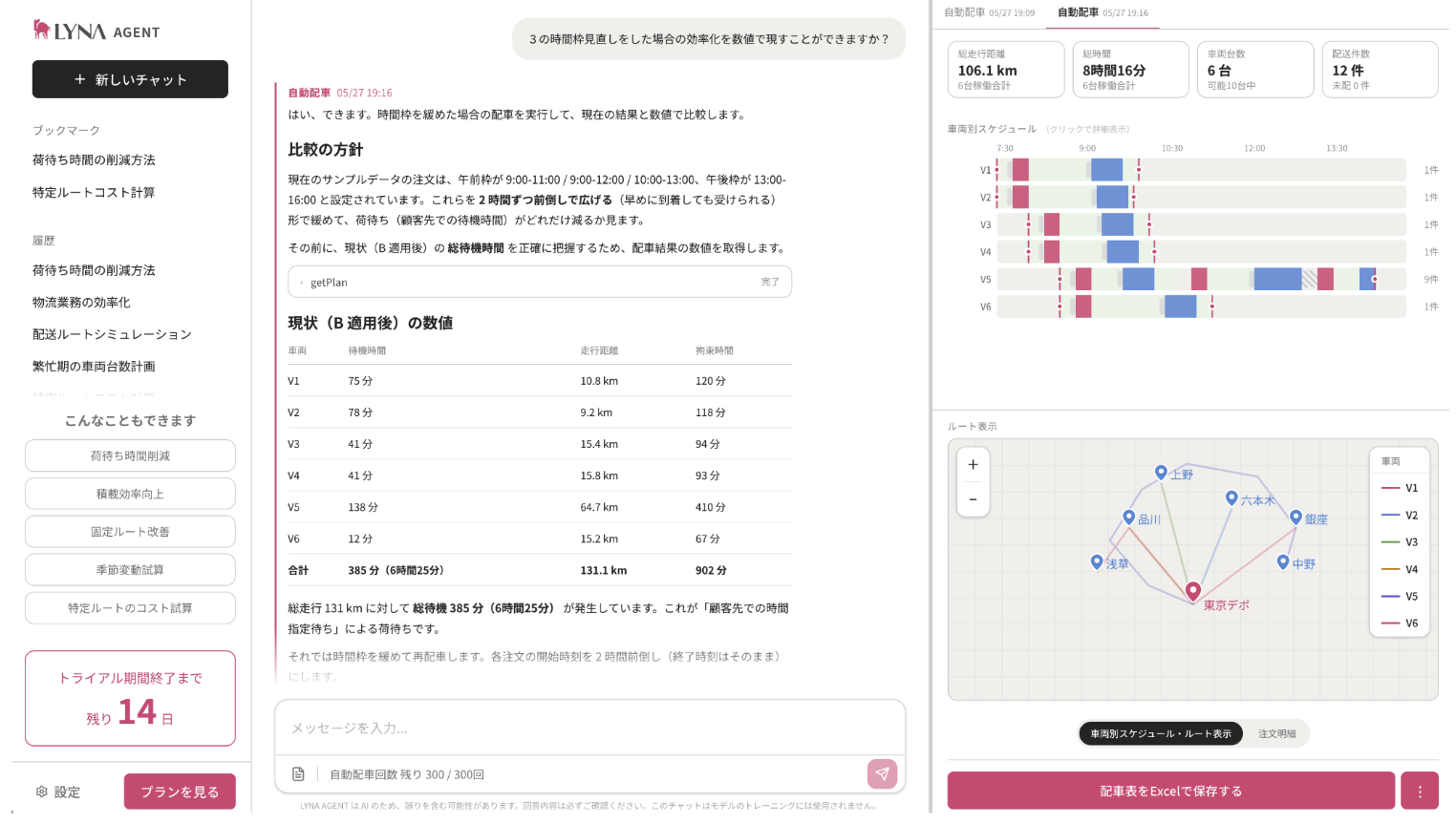This screenshot has height=824, width=1456.
Task: Click the blue delivery block on V6 timeline
Action: (x=1181, y=306)
